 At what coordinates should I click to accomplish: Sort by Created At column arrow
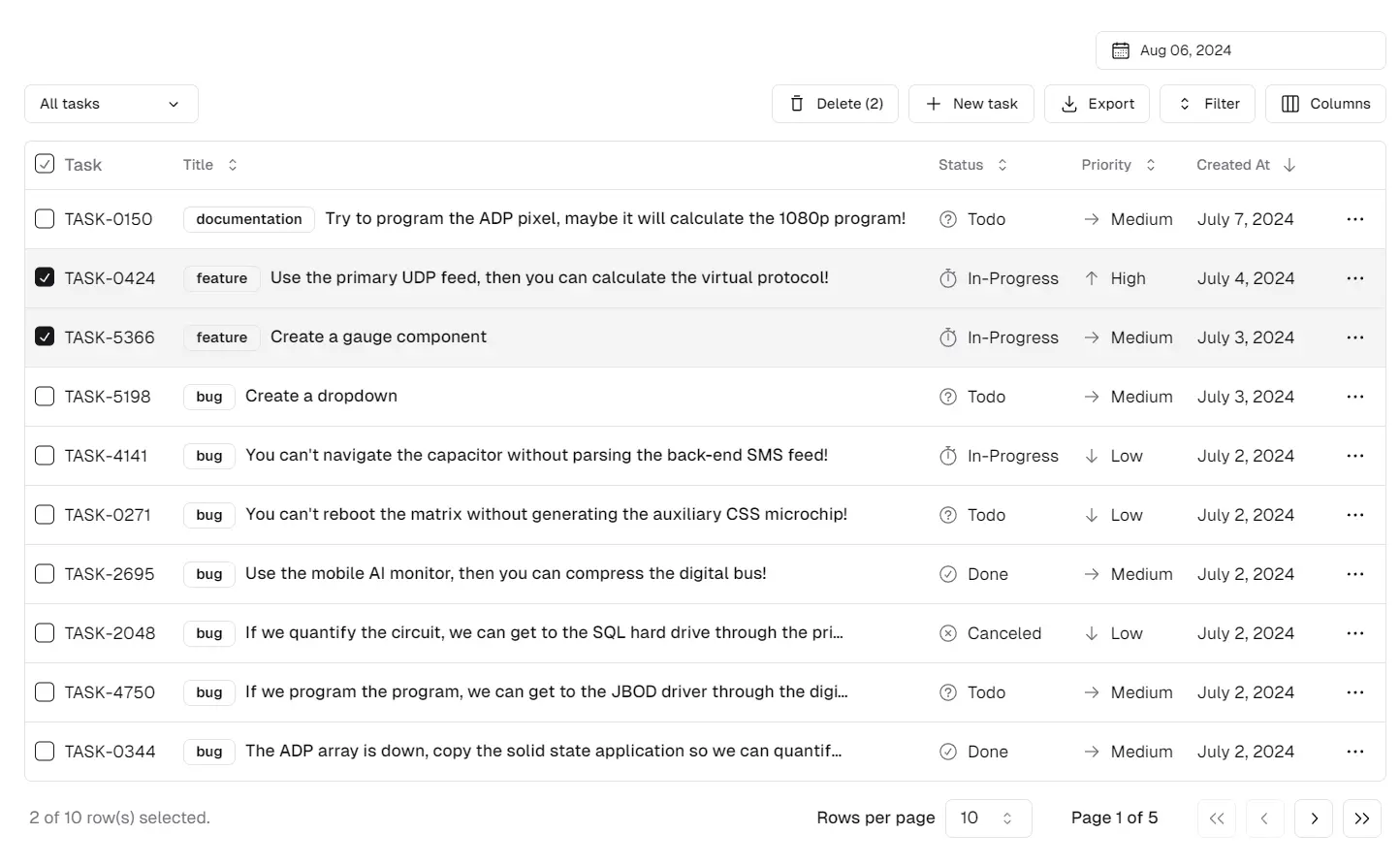[x=1289, y=165]
